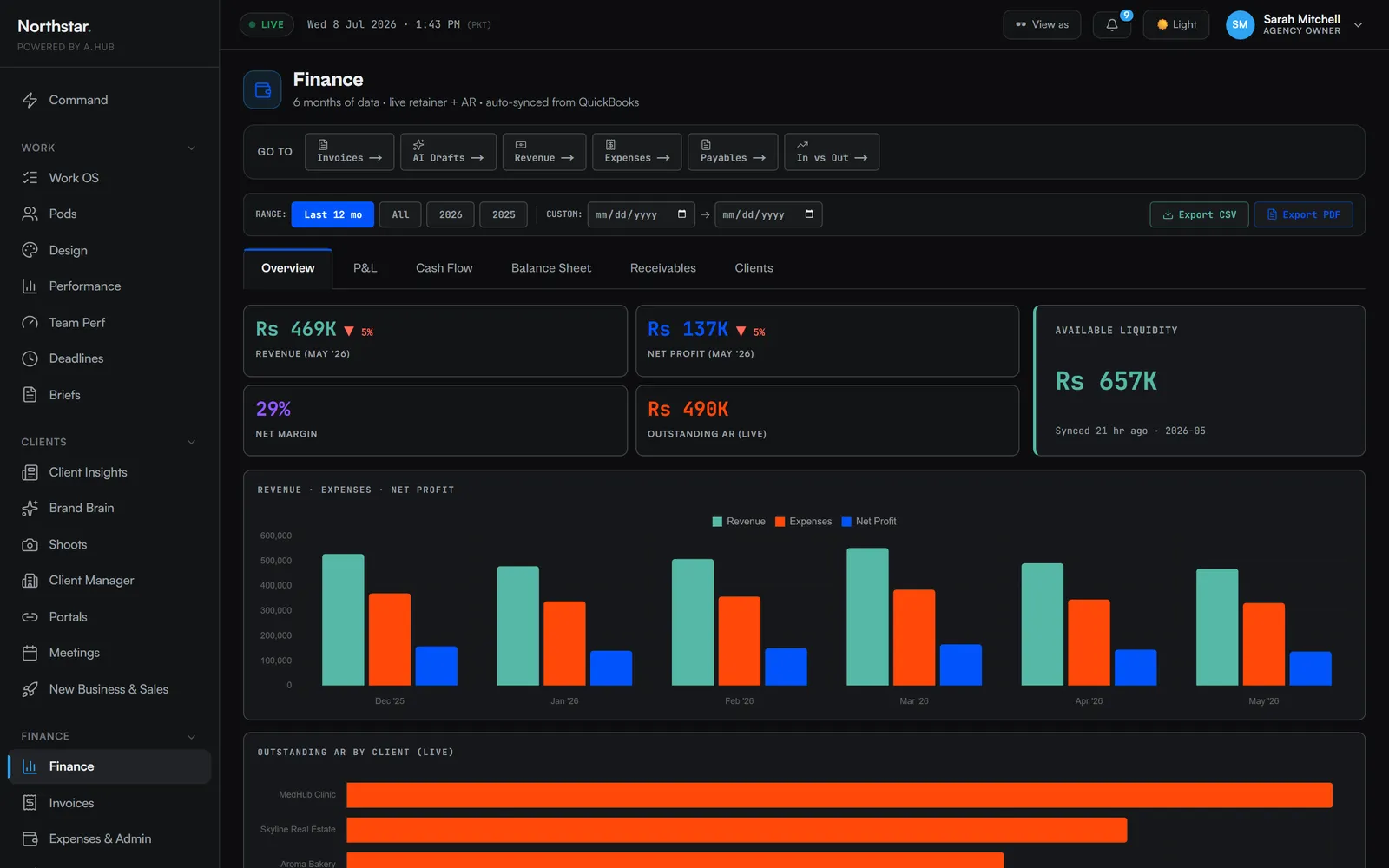Click the Meetings calendar icon
Viewport: 1389px width, 868px height.
30,653
